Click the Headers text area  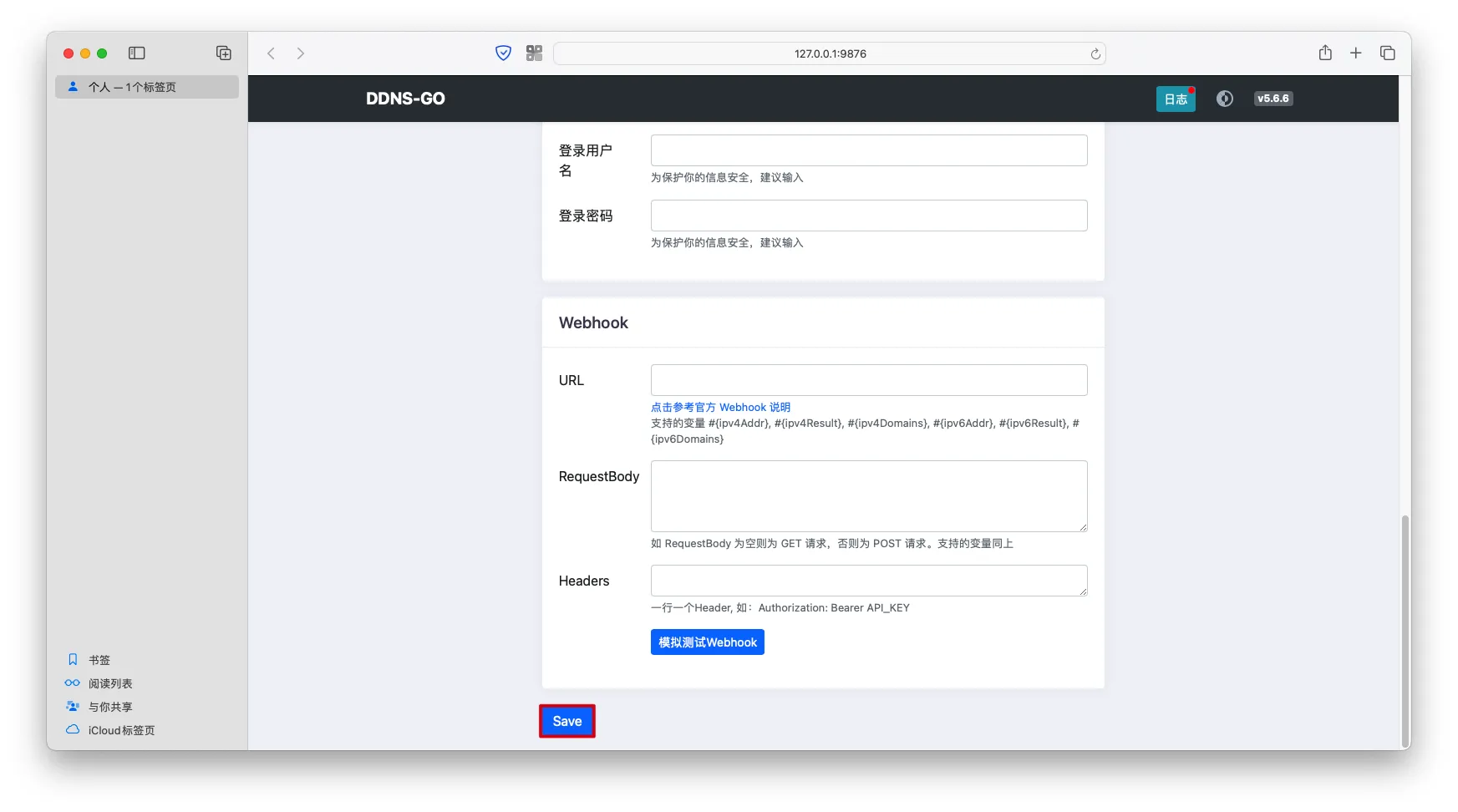(x=869, y=581)
